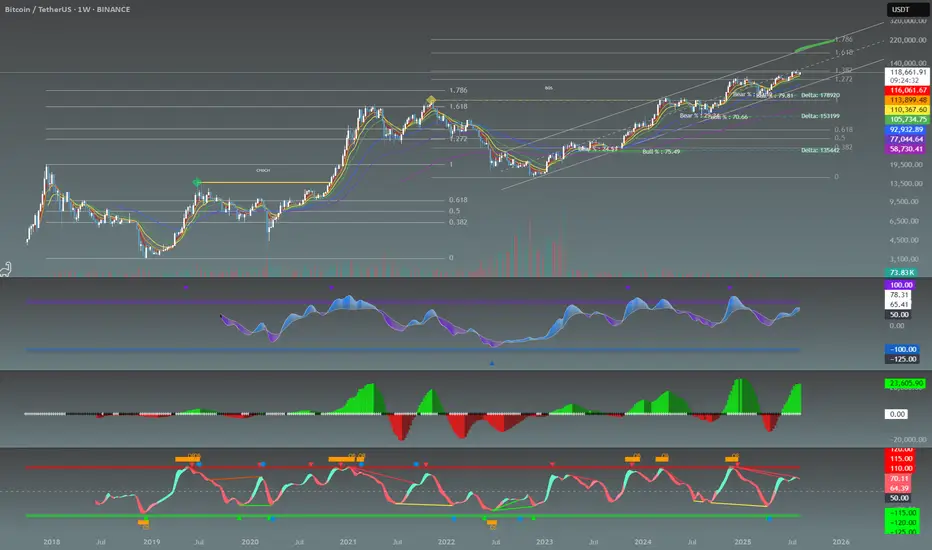Screen dimensions: 932x550
Task: Click the 9,500.00 price scale label
Action: (904, 202)
